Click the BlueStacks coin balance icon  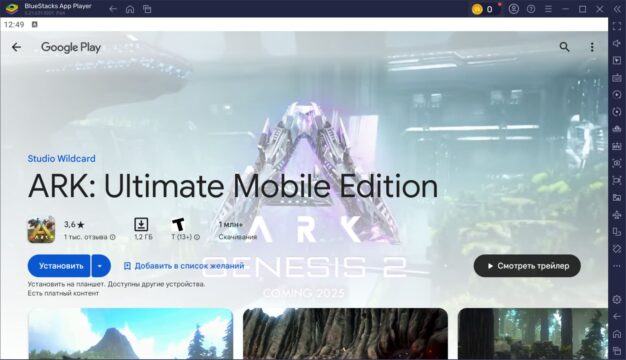(477, 9)
